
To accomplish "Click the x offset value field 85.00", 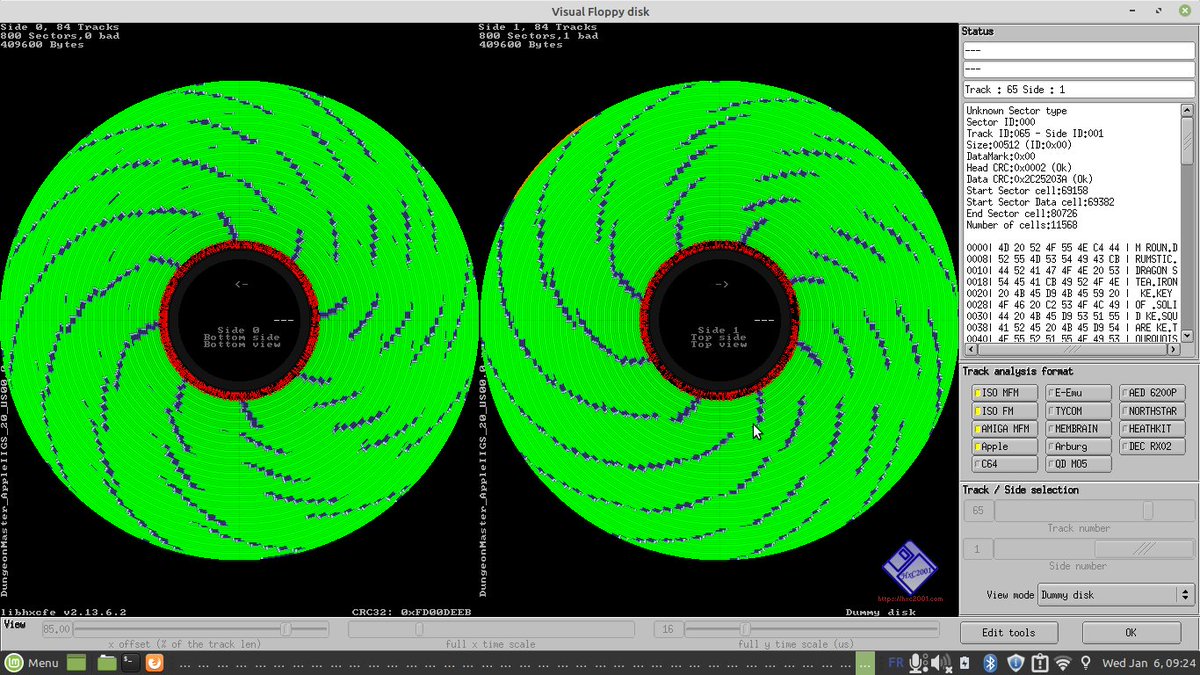I will (x=56, y=629).
